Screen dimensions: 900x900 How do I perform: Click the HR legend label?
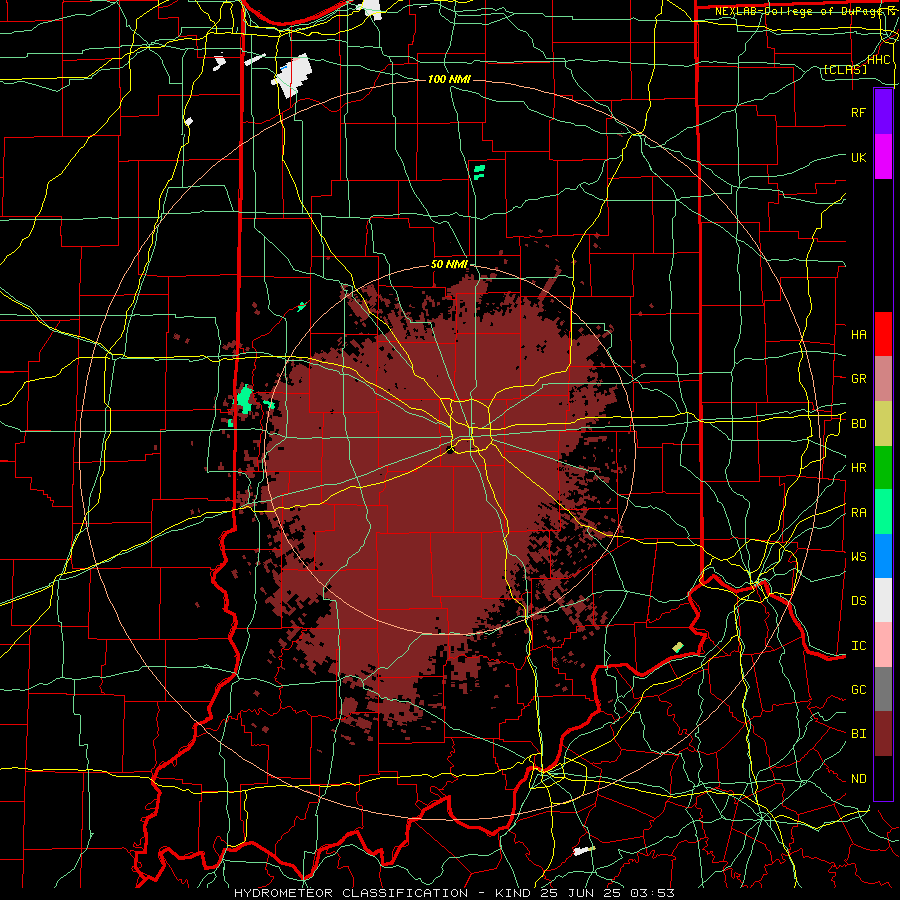coord(858,468)
